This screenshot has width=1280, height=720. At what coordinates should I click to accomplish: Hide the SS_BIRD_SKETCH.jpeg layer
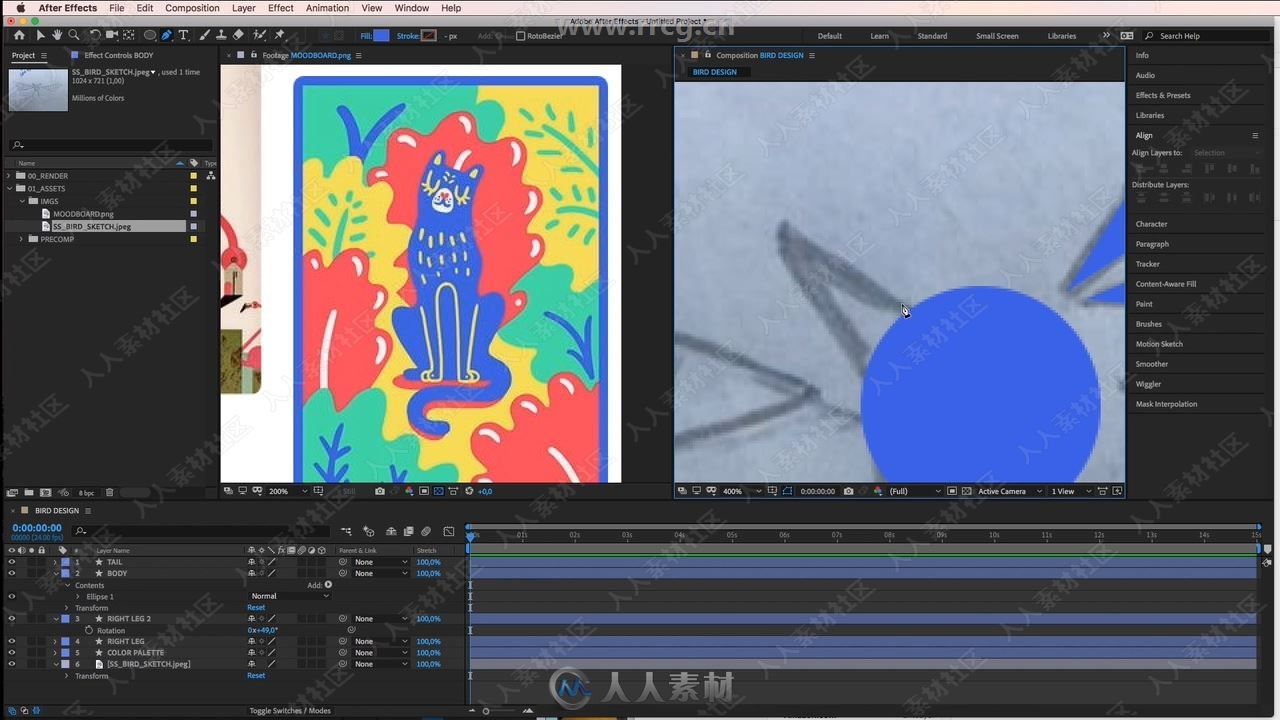[x=12, y=664]
